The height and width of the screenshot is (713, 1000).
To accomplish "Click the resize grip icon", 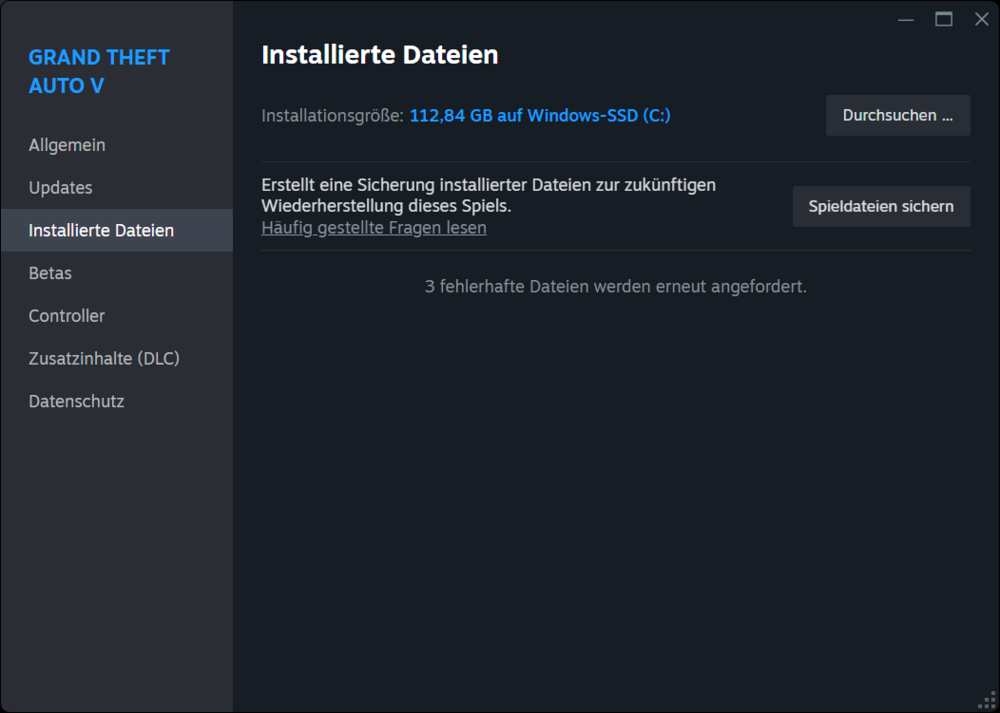I will [x=988, y=701].
